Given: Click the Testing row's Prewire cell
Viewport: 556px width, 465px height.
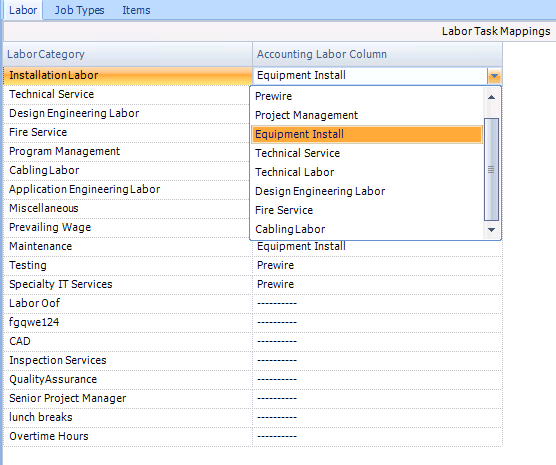Looking at the screenshot, I should pos(377,266).
